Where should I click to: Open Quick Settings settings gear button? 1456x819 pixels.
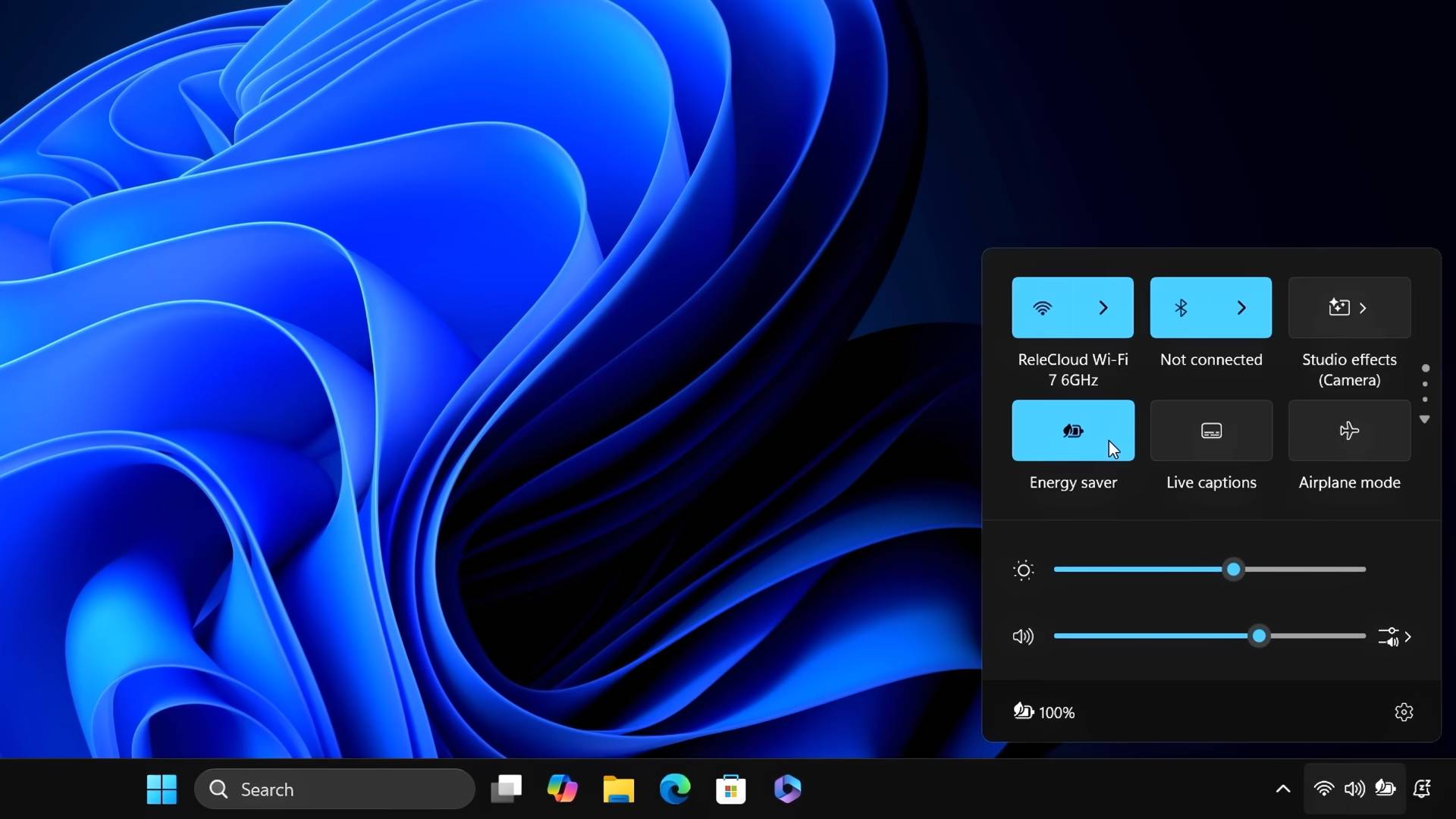[1404, 712]
